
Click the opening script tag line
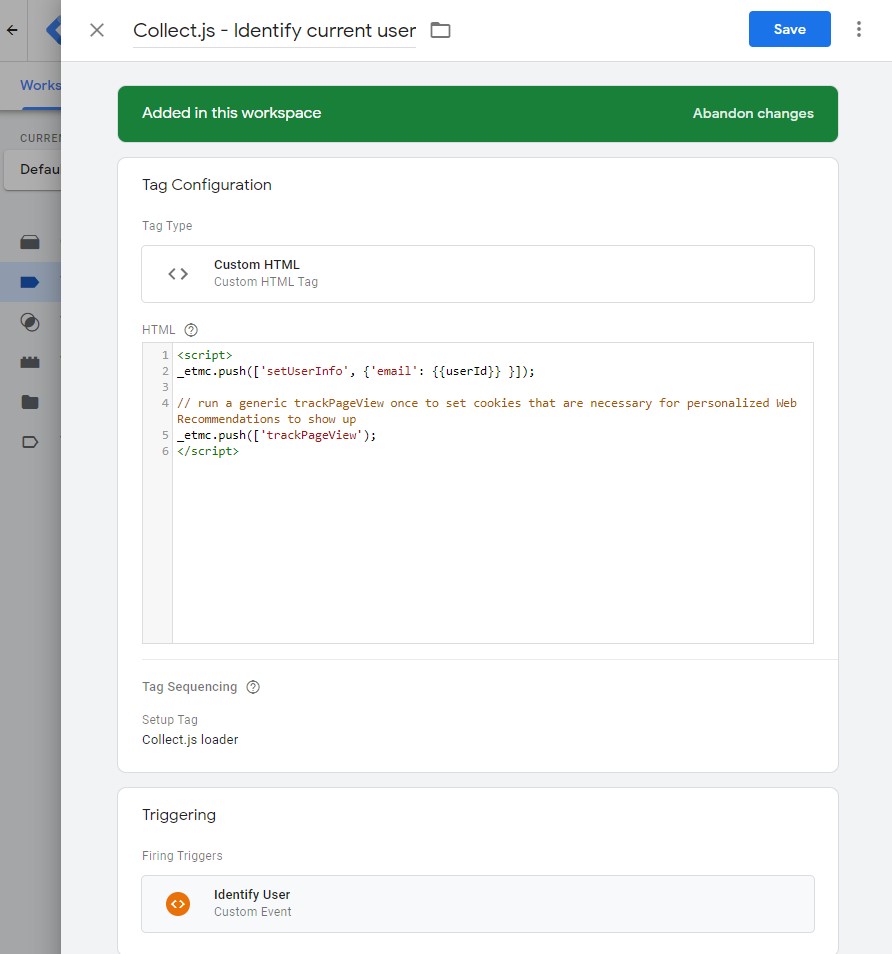(x=204, y=355)
